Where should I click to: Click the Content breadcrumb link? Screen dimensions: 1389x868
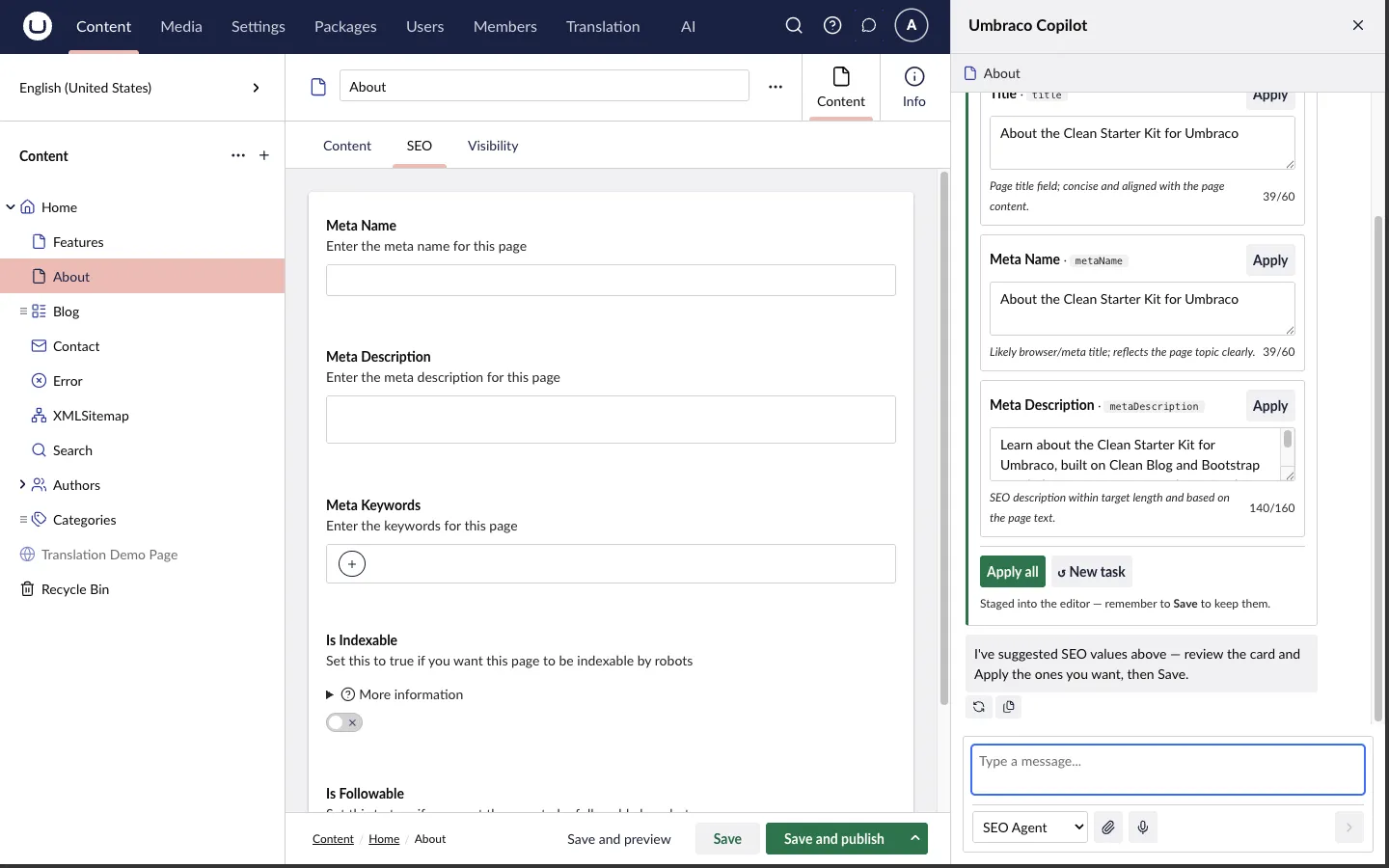333,839
